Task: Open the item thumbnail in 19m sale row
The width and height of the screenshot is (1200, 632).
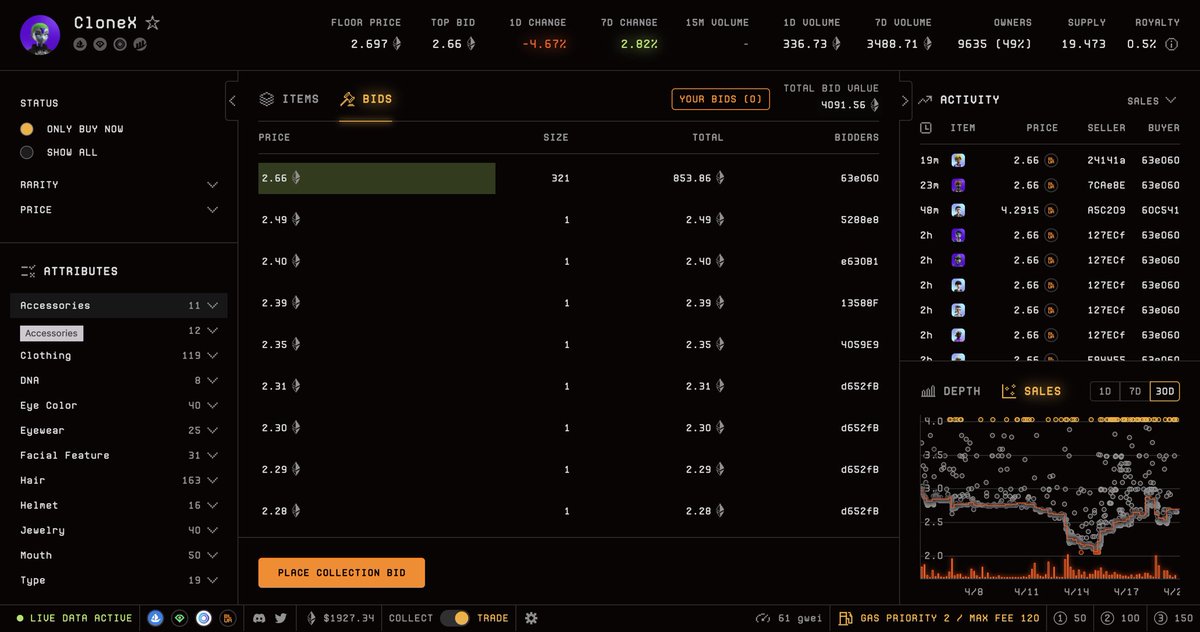Action: [958, 160]
